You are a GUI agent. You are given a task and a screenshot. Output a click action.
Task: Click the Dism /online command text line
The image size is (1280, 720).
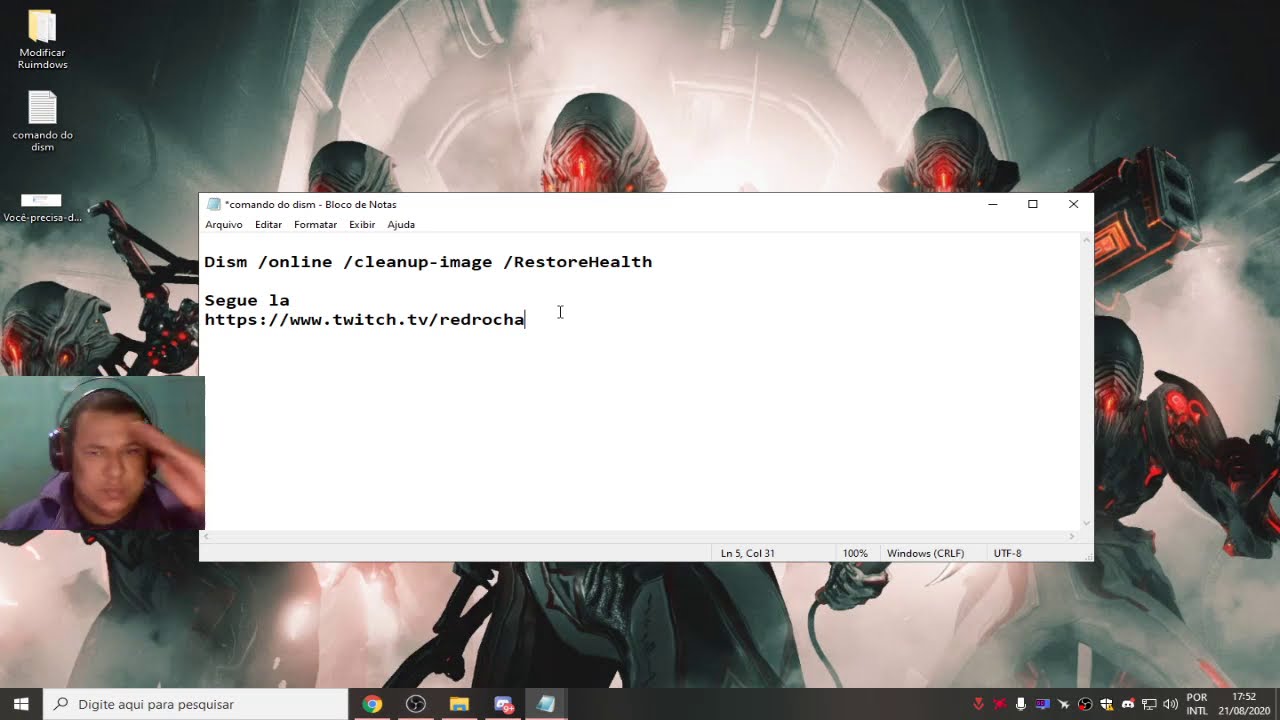[428, 262]
